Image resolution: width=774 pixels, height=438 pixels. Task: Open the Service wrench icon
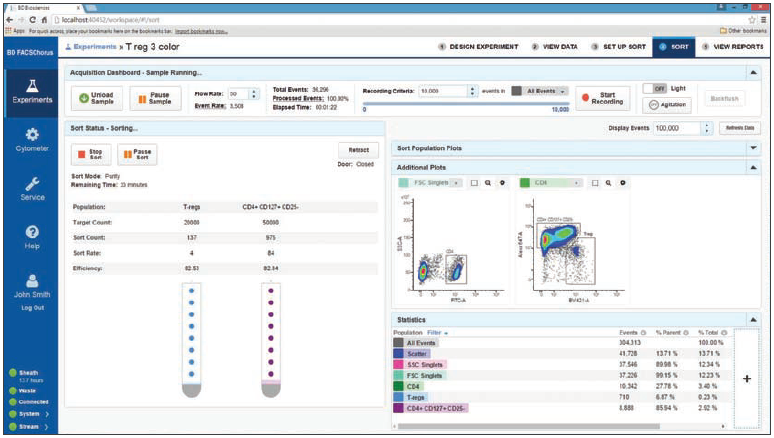(x=32, y=184)
